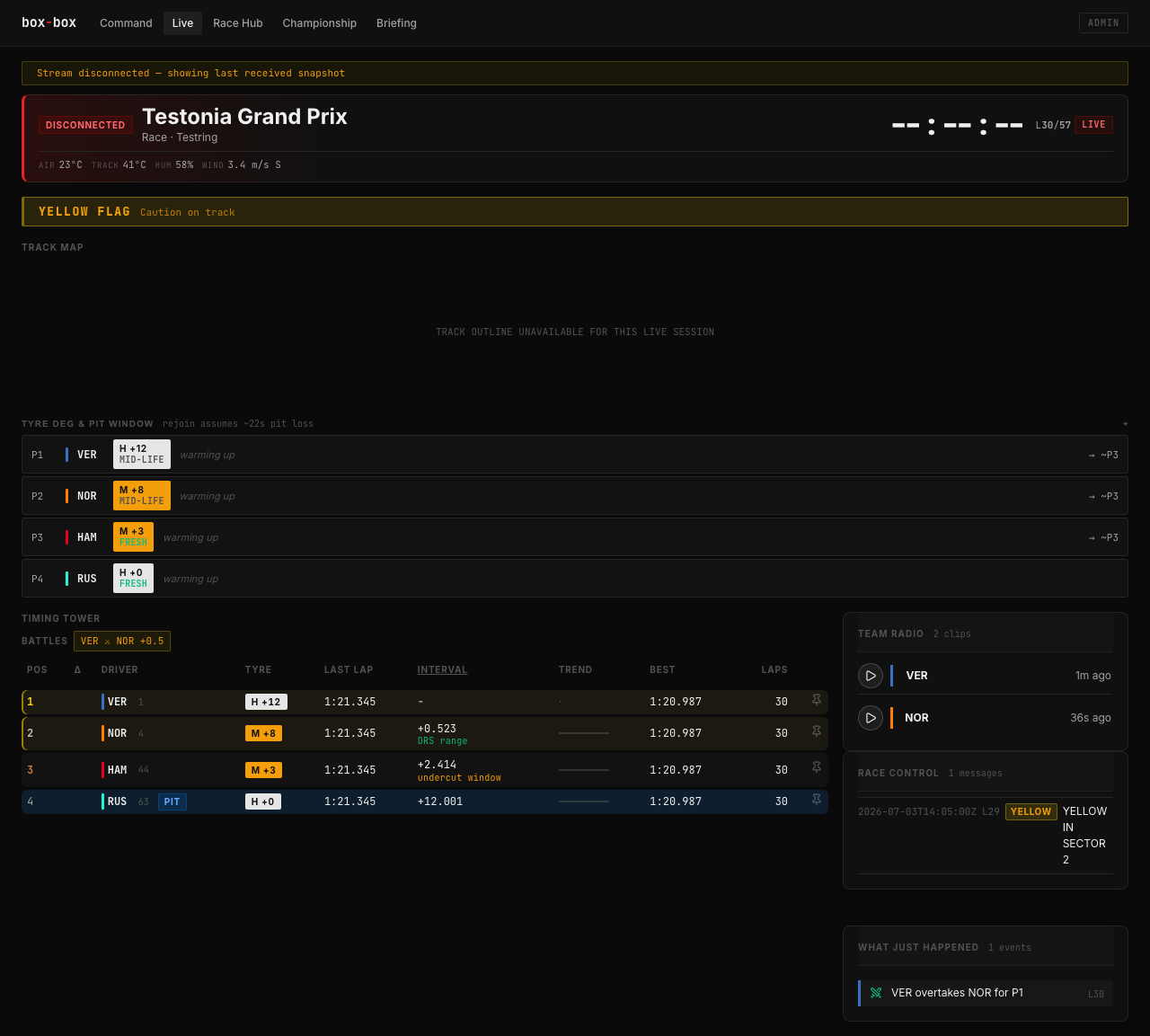Click the H +0 tyre chip in timing tower
The width and height of the screenshot is (1150, 1036).
coord(263,801)
